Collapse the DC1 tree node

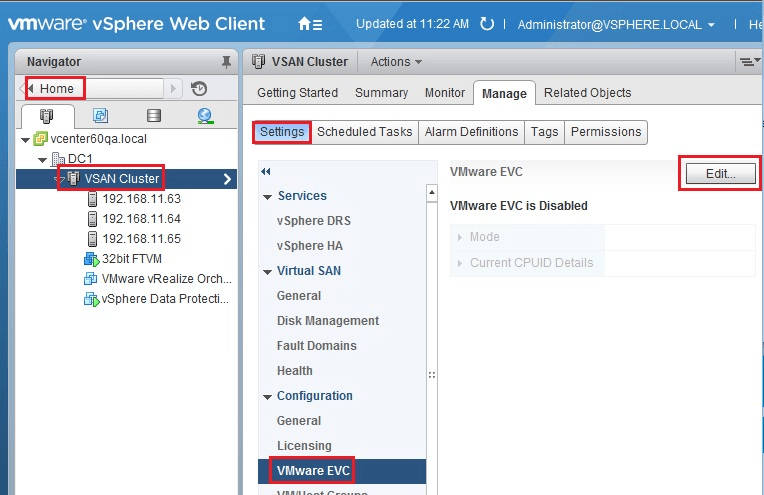tap(43, 160)
